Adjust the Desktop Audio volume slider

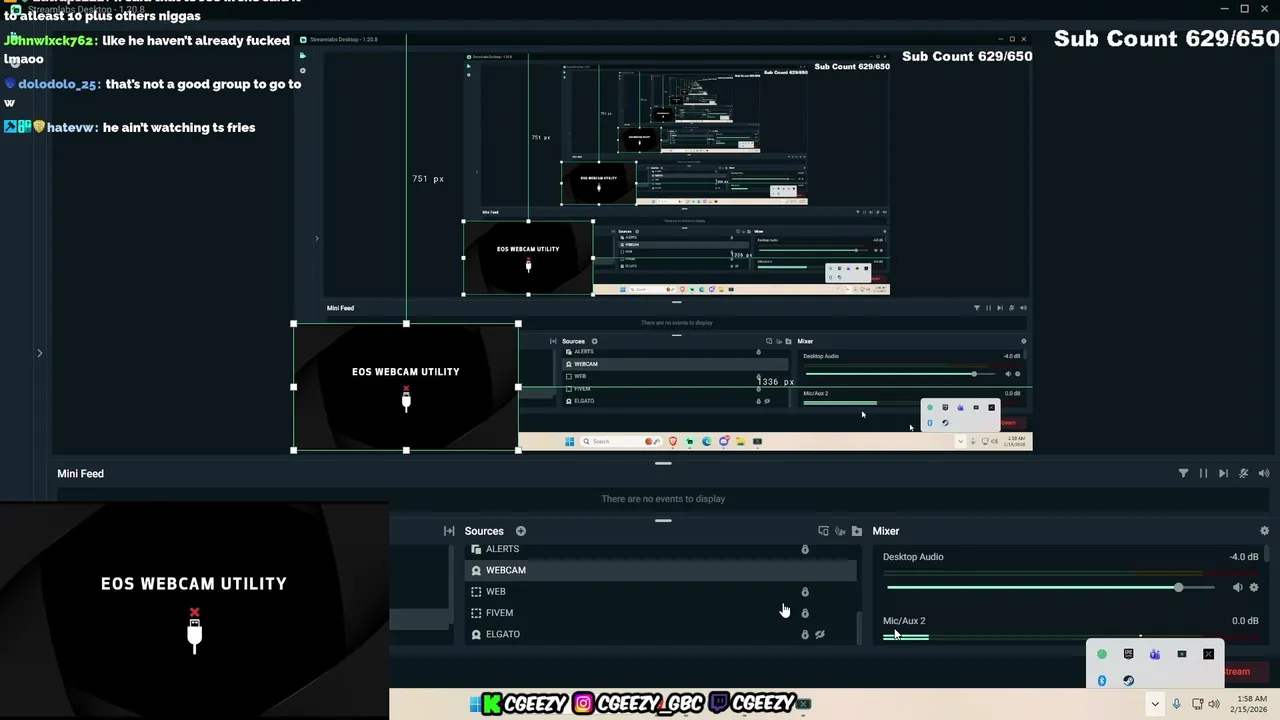1050,588
